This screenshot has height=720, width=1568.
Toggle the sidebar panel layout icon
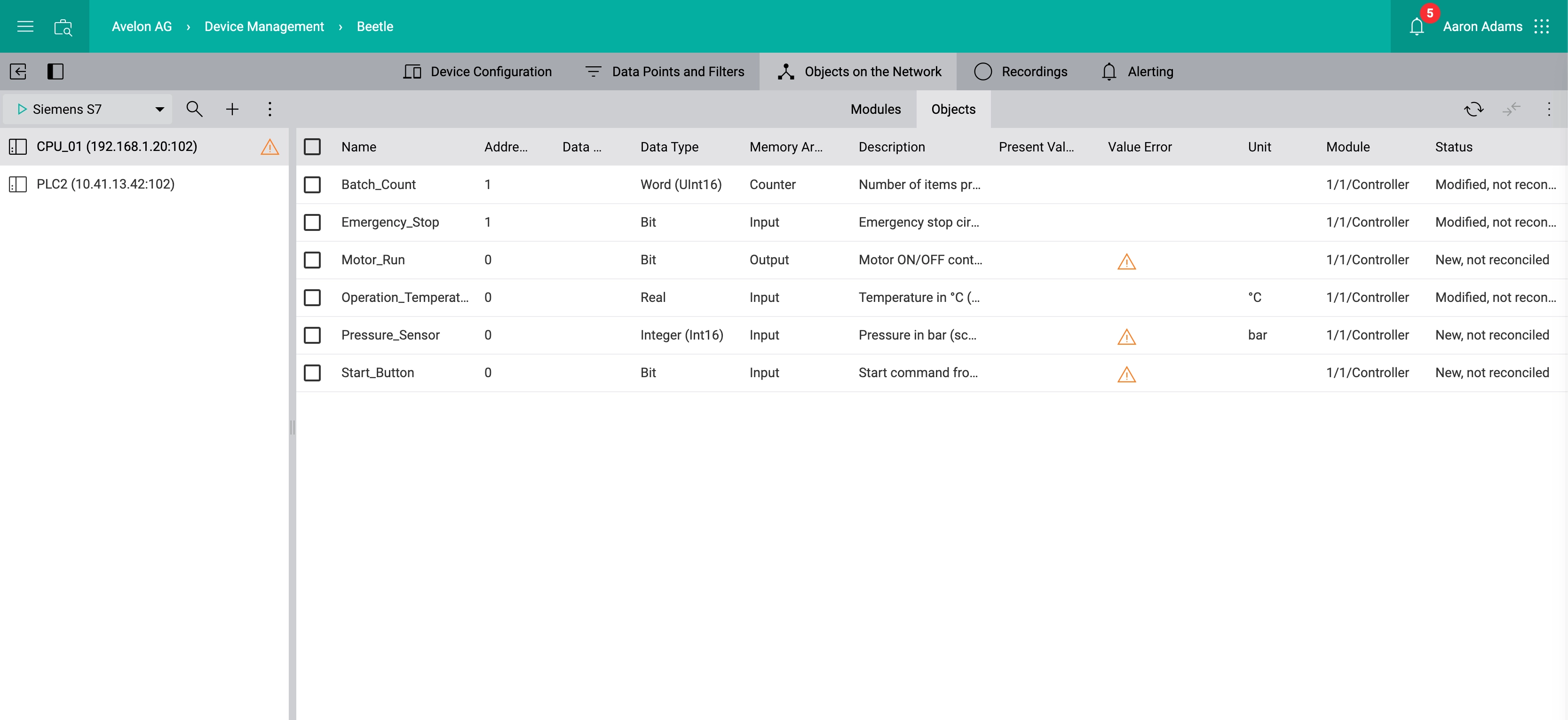[55, 72]
